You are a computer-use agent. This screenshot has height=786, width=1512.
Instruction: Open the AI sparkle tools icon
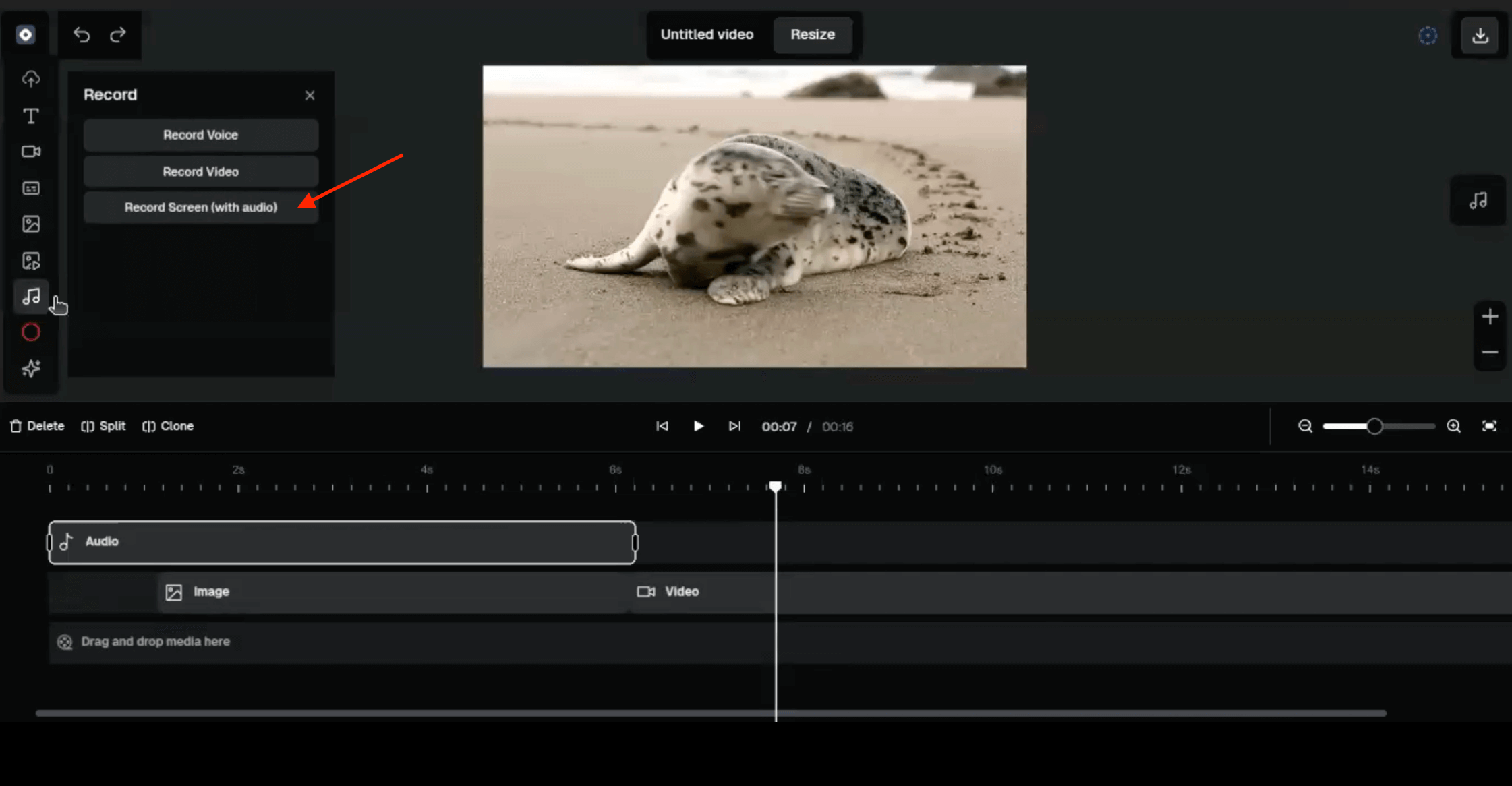point(31,369)
